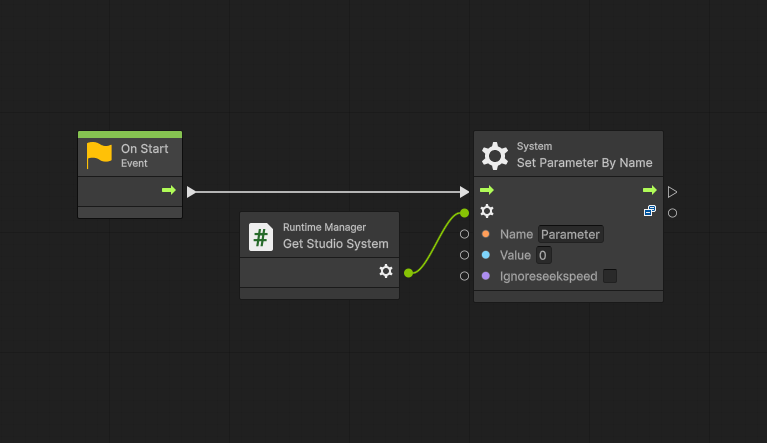Click gear output icon on Get Studio System
The width and height of the screenshot is (767, 443).
[x=386, y=271]
